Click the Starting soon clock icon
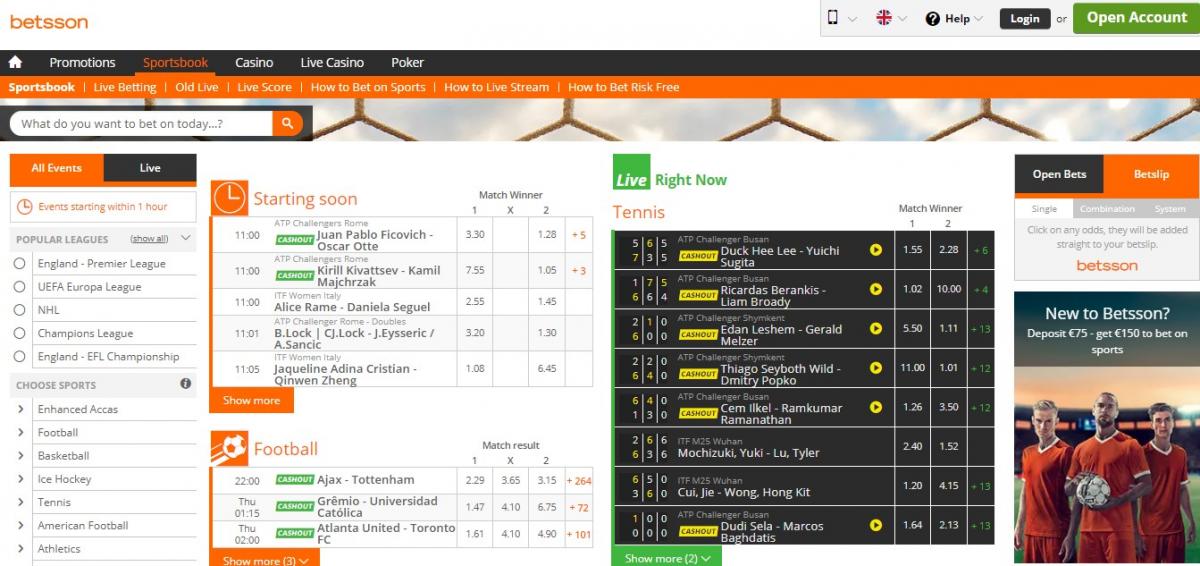1200x566 pixels. pyautogui.click(x=229, y=197)
